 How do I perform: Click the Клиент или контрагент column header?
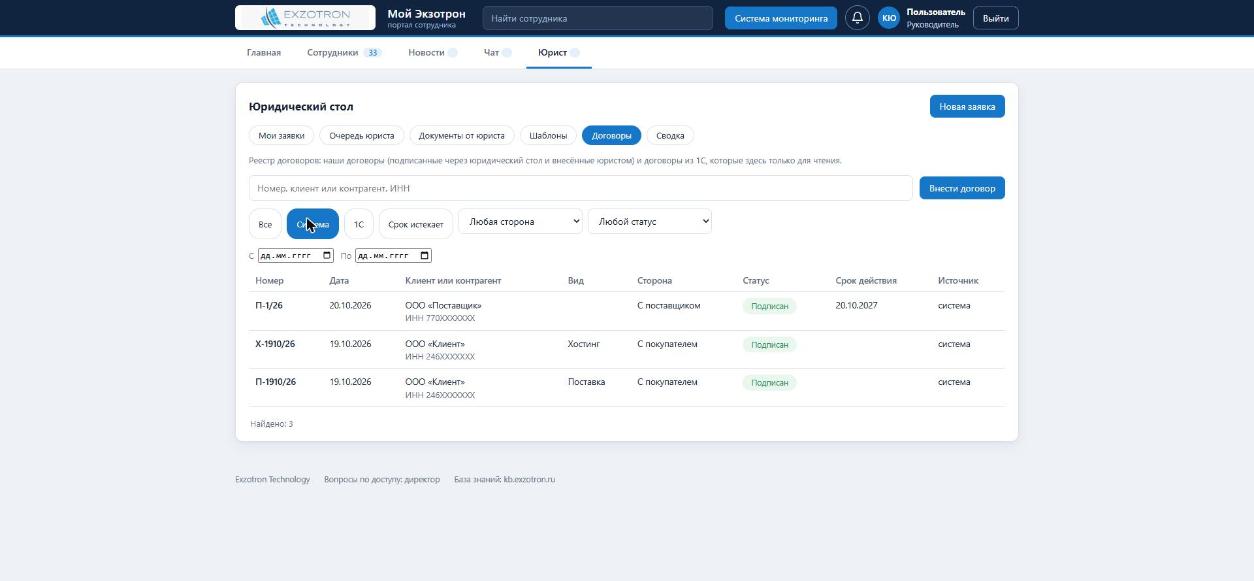453,281
